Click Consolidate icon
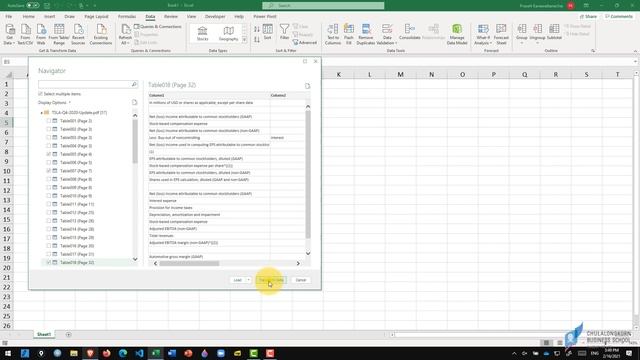 tap(409, 29)
